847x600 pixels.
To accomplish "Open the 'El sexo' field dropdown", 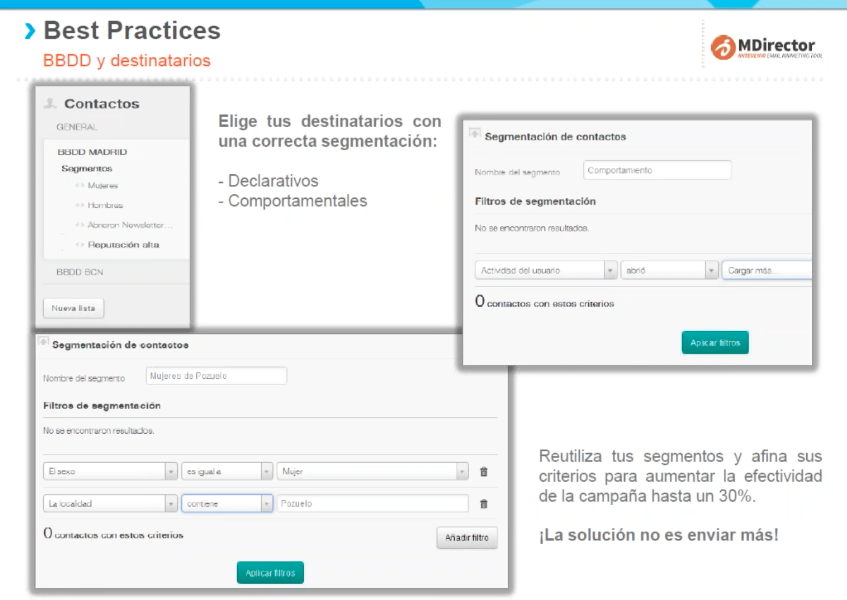I will tap(111, 471).
